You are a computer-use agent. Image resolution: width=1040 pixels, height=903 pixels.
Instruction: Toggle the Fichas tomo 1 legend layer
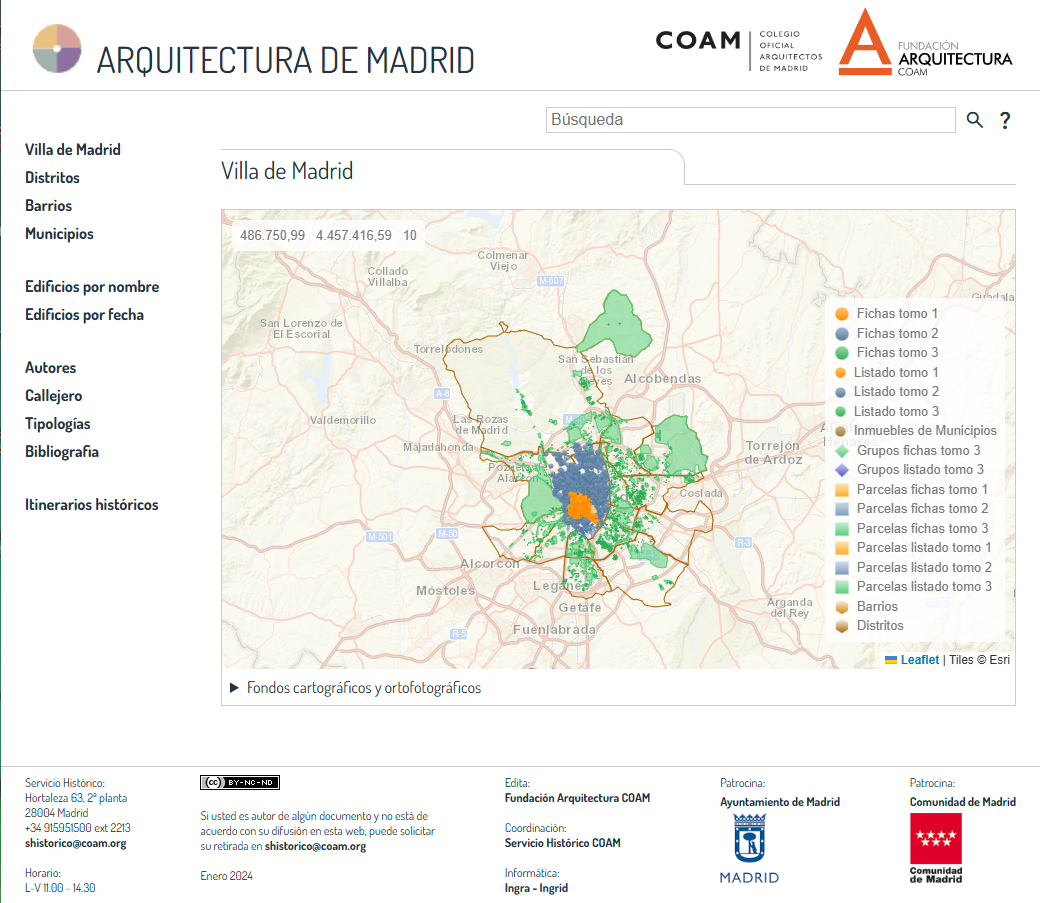tap(897, 314)
